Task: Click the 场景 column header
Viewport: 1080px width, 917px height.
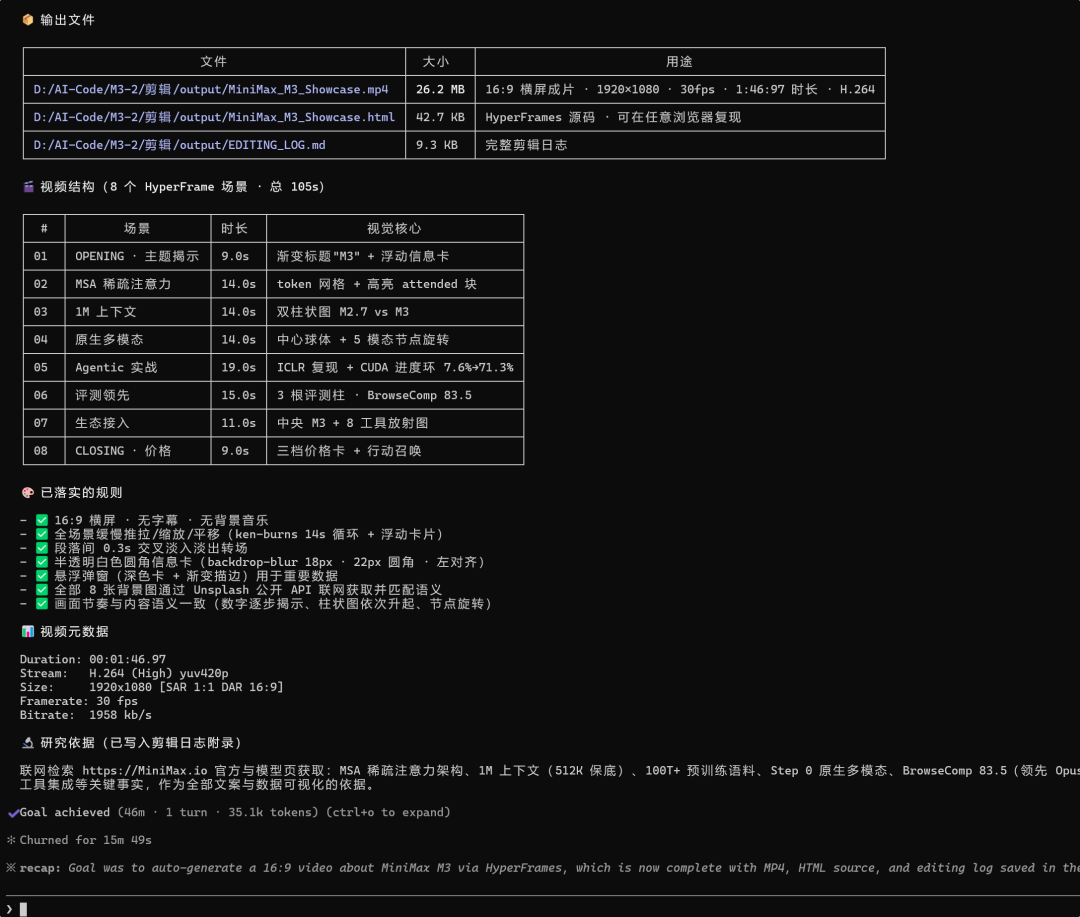Action: click(137, 228)
